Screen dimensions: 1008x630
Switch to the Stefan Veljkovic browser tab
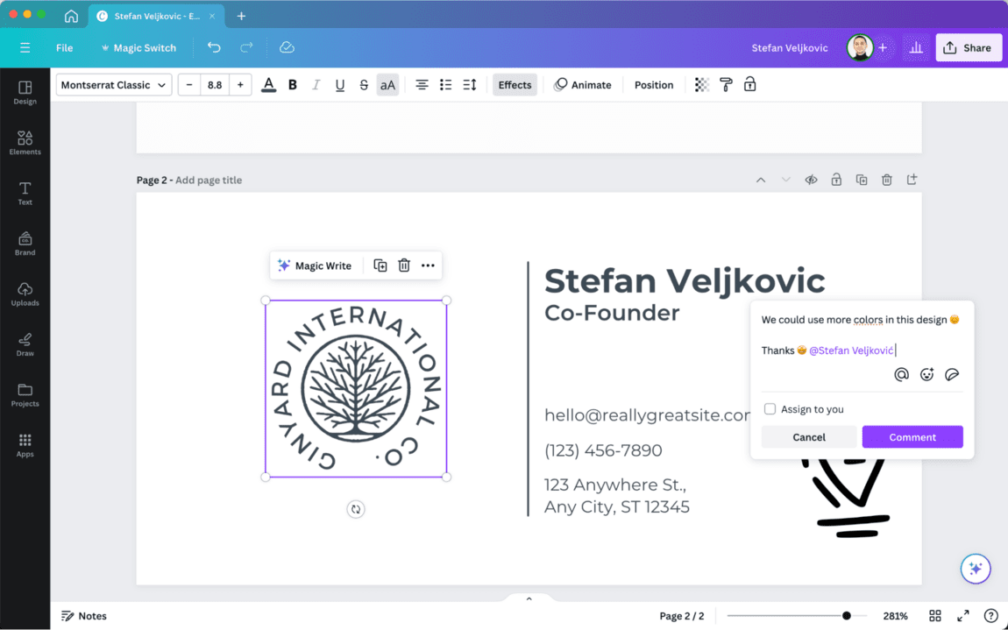155,16
